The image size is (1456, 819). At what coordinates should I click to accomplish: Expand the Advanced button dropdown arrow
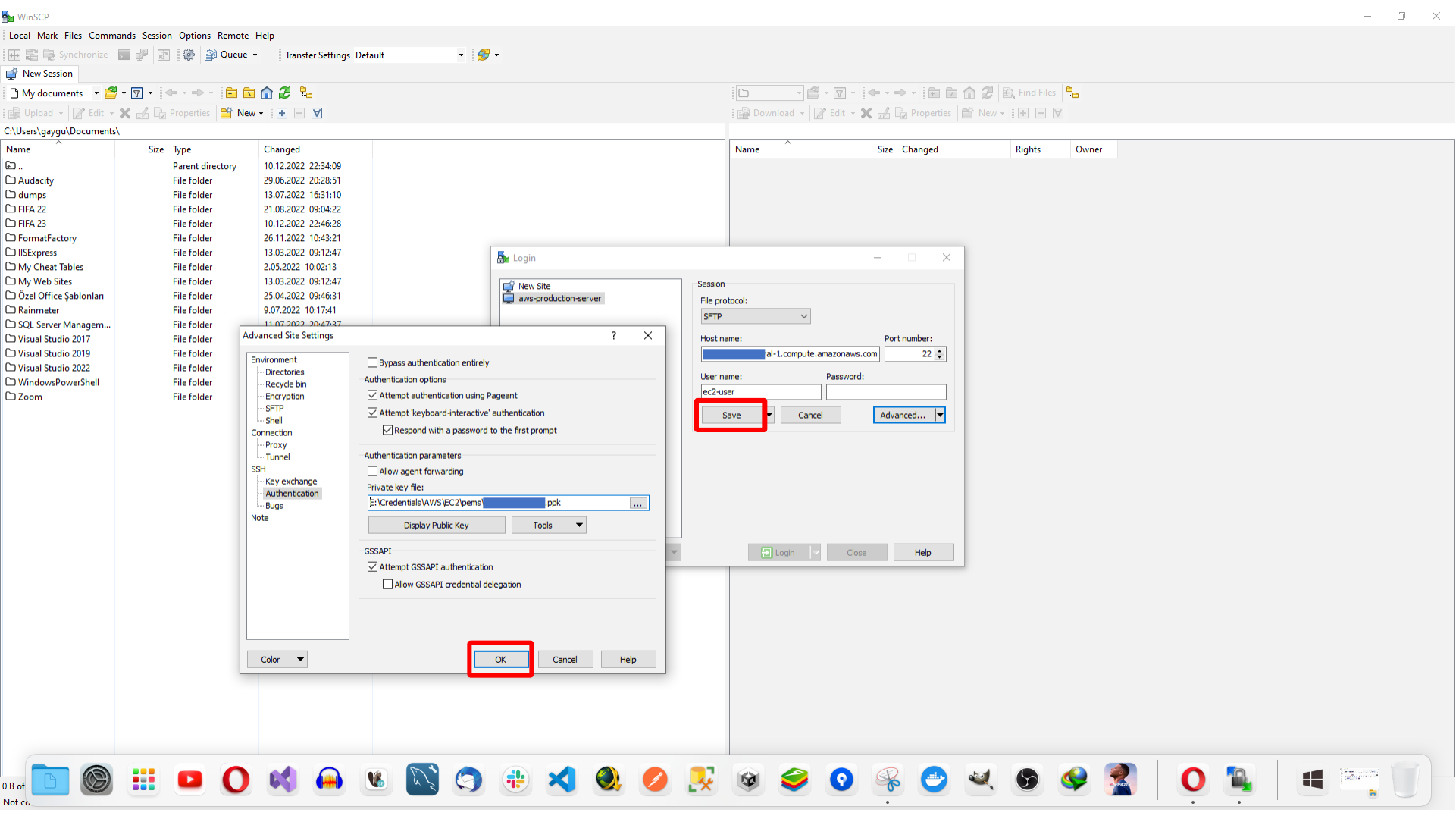(940, 415)
